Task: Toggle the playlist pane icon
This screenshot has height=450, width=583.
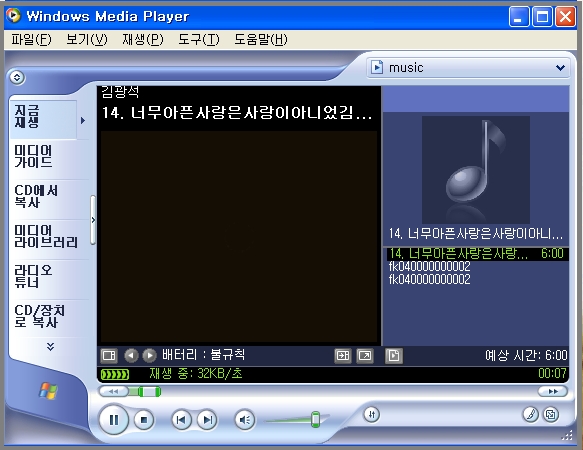Action: (x=394, y=356)
